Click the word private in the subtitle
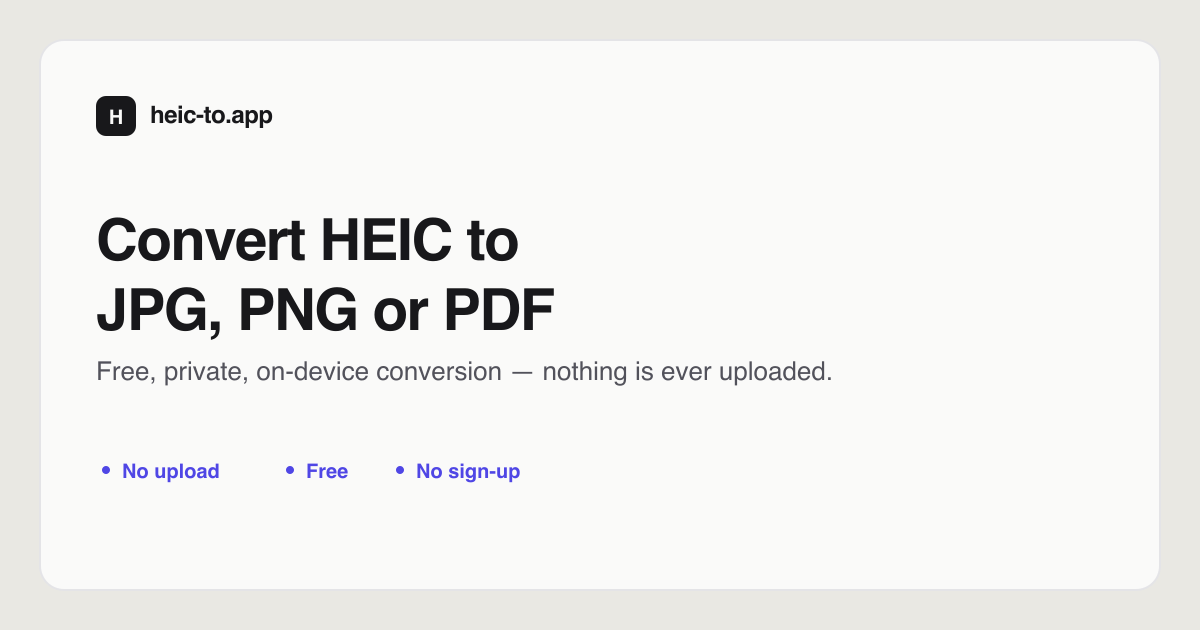Viewport: 1200px width, 630px height. point(205,374)
